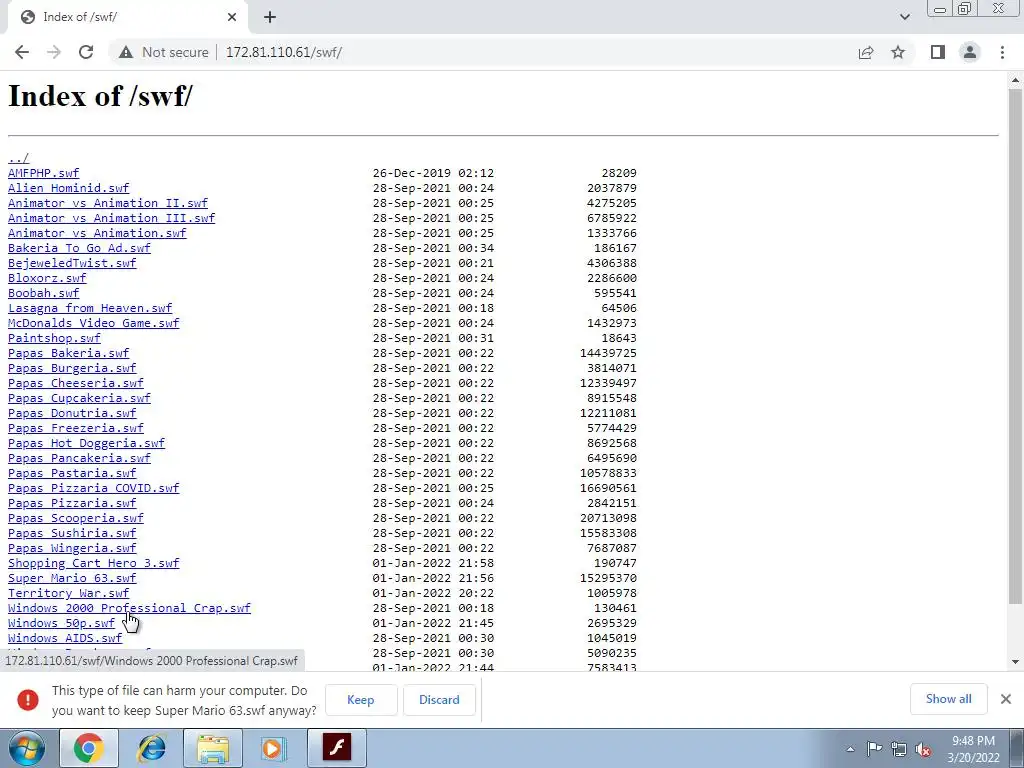Image resolution: width=1024 pixels, height=768 pixels.
Task: Click the Not secure warning icon
Action: (x=126, y=52)
